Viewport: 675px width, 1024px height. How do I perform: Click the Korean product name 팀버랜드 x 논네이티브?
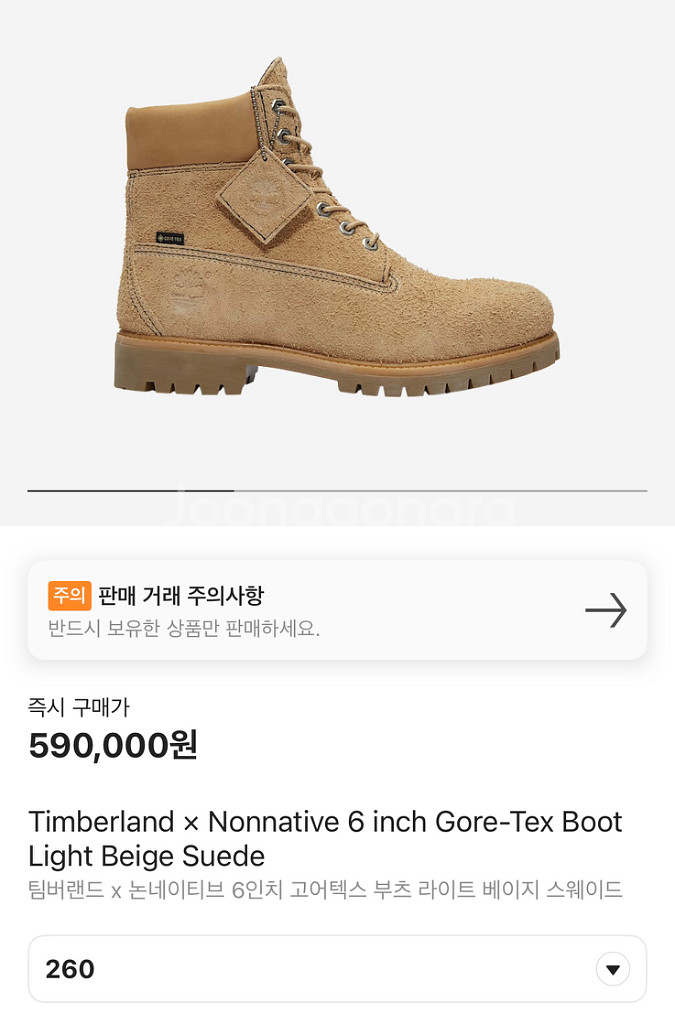(325, 890)
